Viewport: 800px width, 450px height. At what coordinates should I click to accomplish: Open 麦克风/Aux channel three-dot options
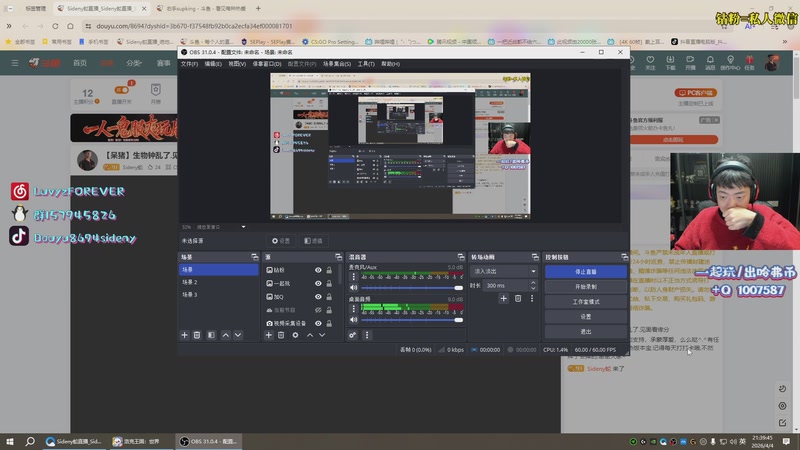(x=354, y=277)
